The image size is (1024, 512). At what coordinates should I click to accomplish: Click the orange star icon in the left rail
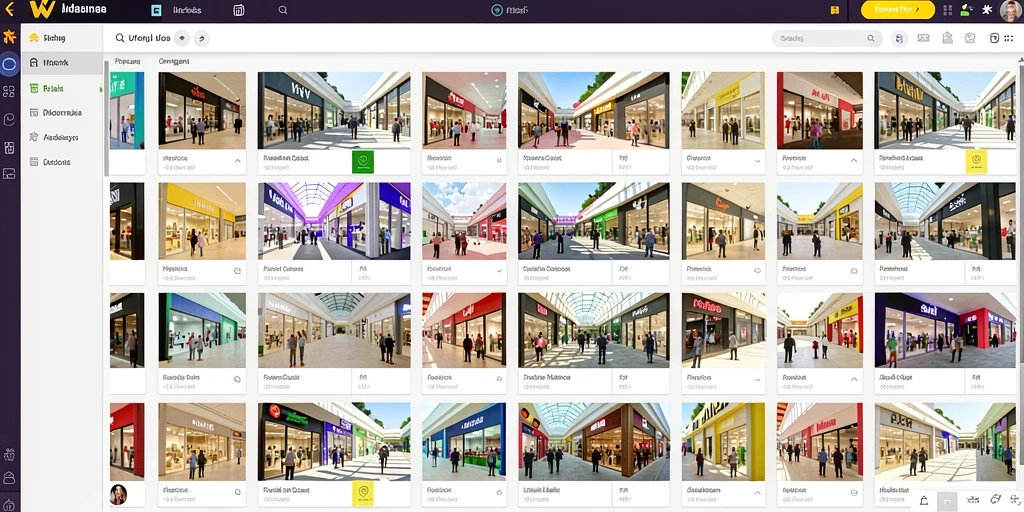coord(9,37)
